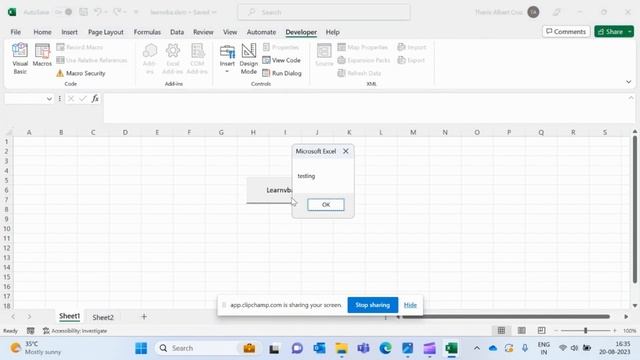This screenshot has height=360, width=640.
Task: Open Expansion Packs
Action: pyautogui.click(x=364, y=60)
